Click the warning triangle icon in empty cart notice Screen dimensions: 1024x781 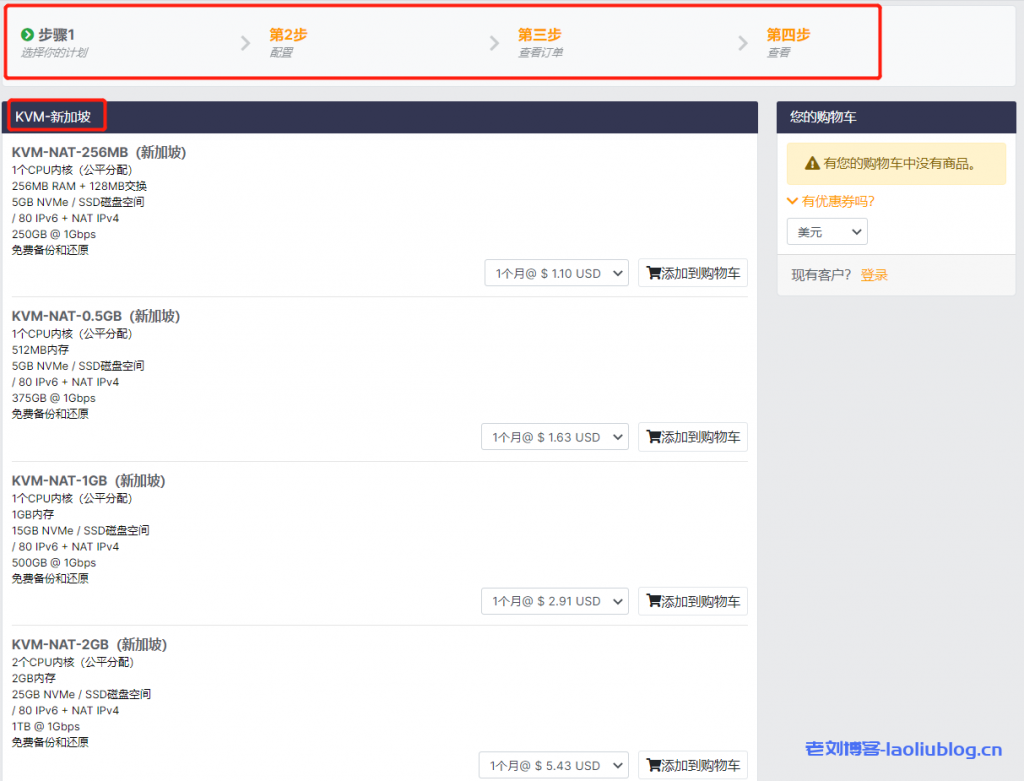coord(811,163)
